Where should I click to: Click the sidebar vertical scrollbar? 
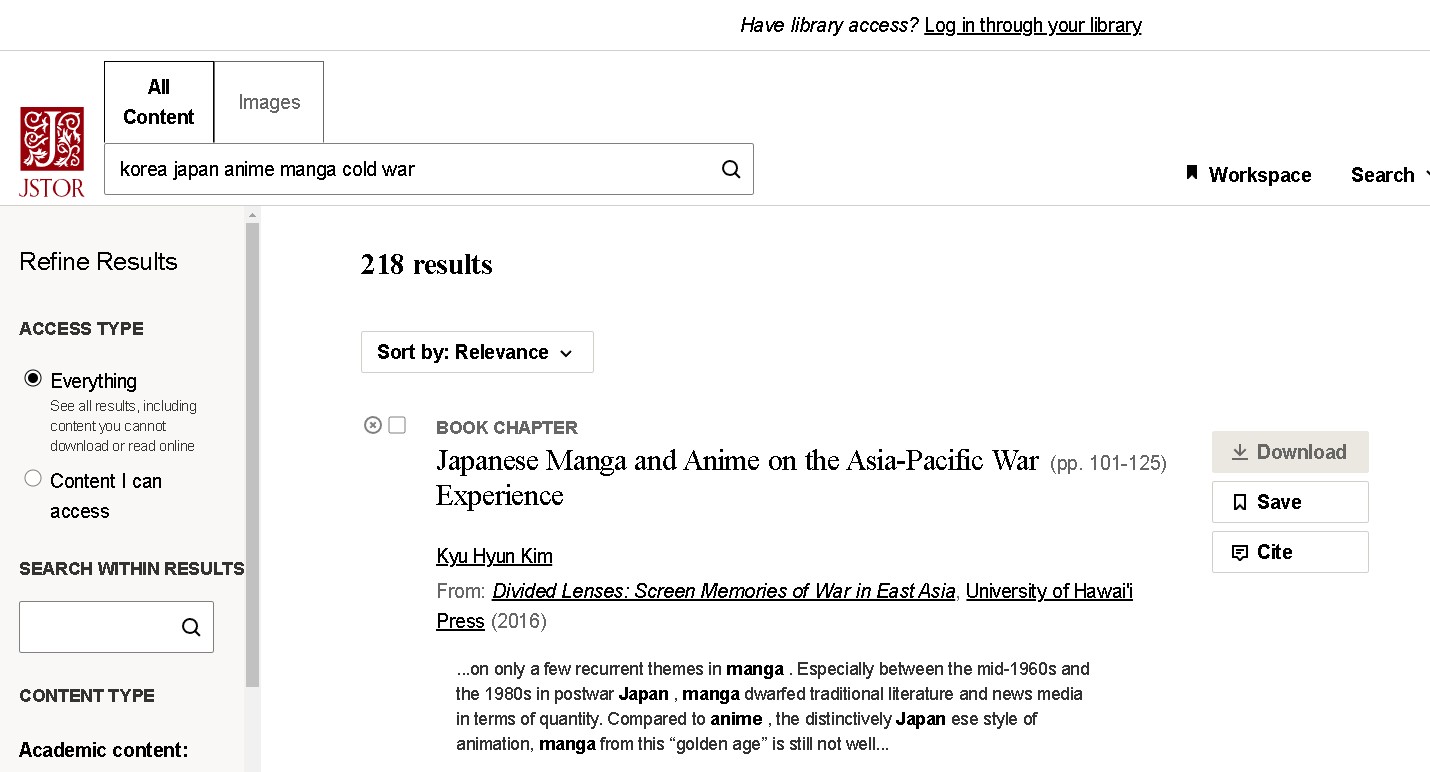252,450
